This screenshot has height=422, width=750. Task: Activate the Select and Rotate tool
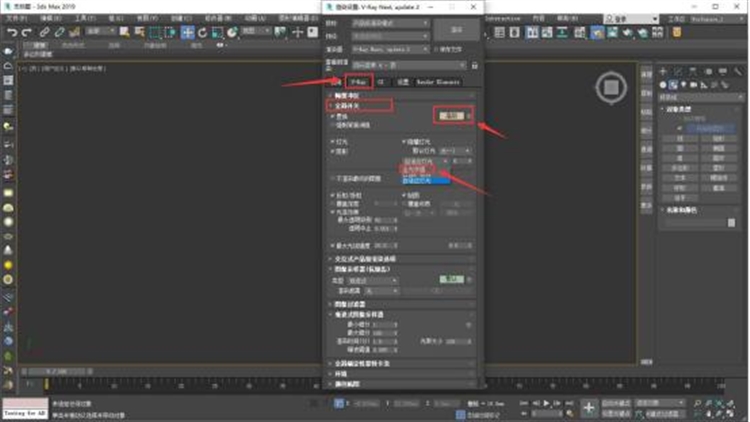(202, 33)
